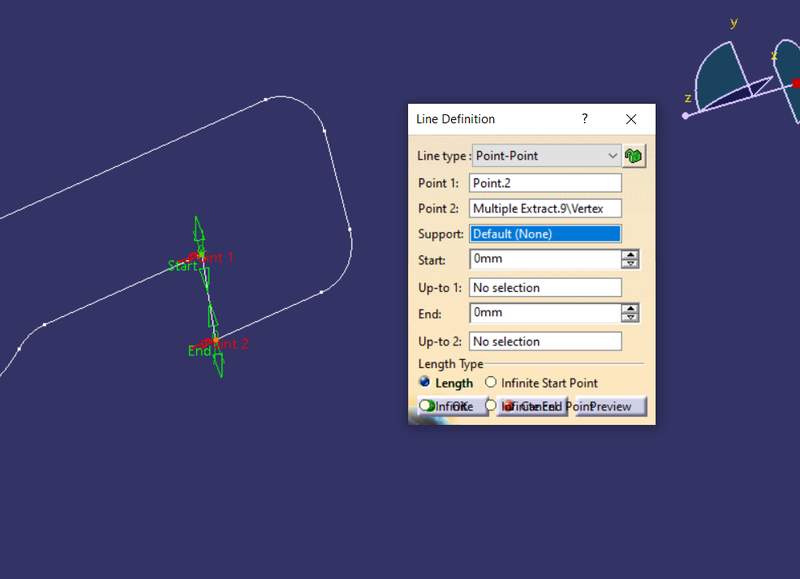Open the Line type dropdown

(611, 156)
